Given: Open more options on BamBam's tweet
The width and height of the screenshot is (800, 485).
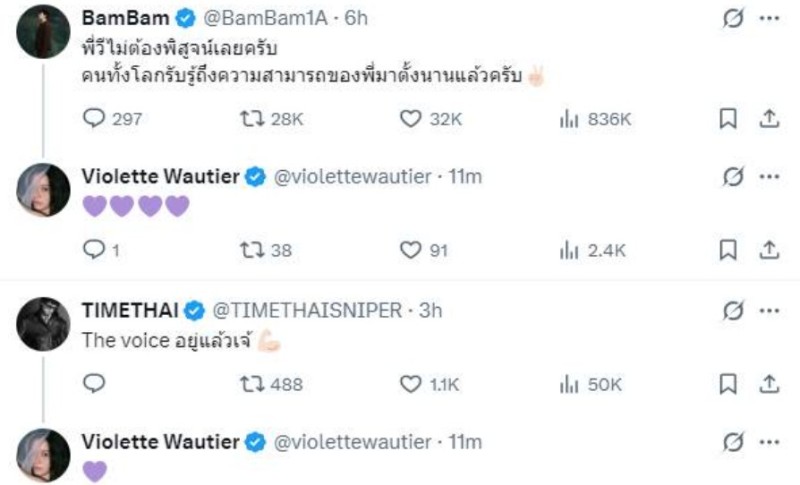Looking at the screenshot, I should (x=769, y=19).
